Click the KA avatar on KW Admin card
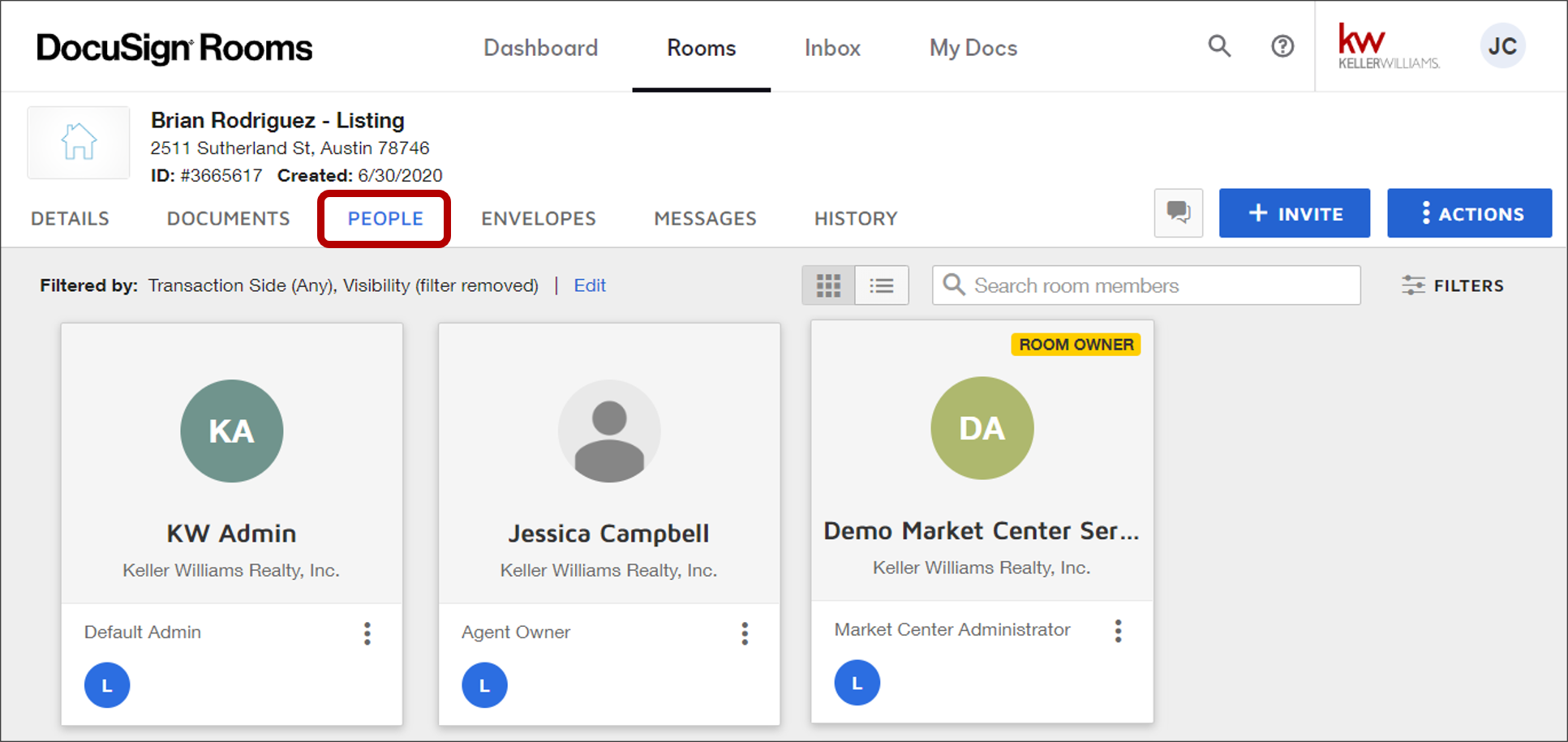Screen dimensions: 1568x742 click(232, 431)
